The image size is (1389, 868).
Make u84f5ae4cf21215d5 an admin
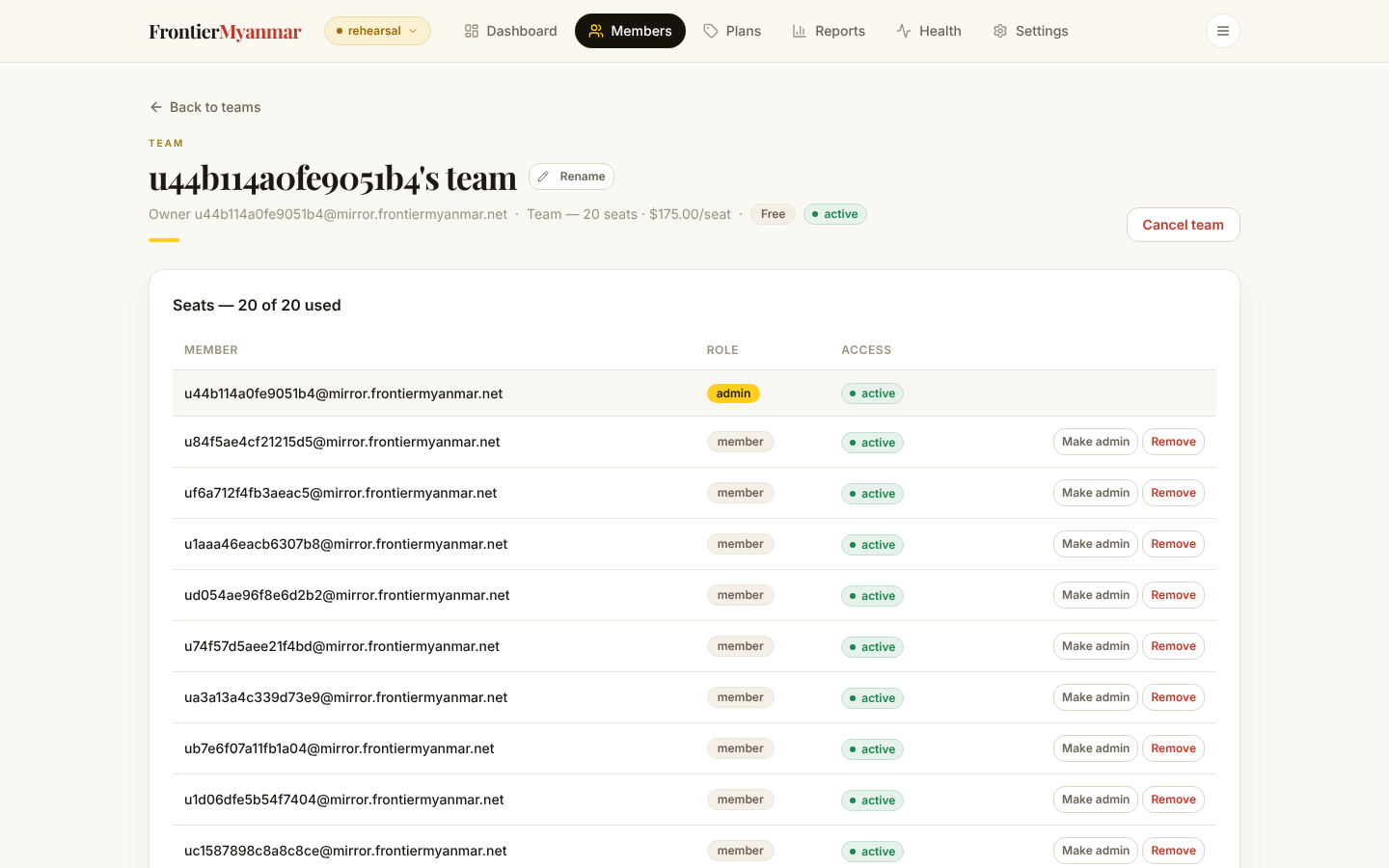pyautogui.click(x=1096, y=442)
